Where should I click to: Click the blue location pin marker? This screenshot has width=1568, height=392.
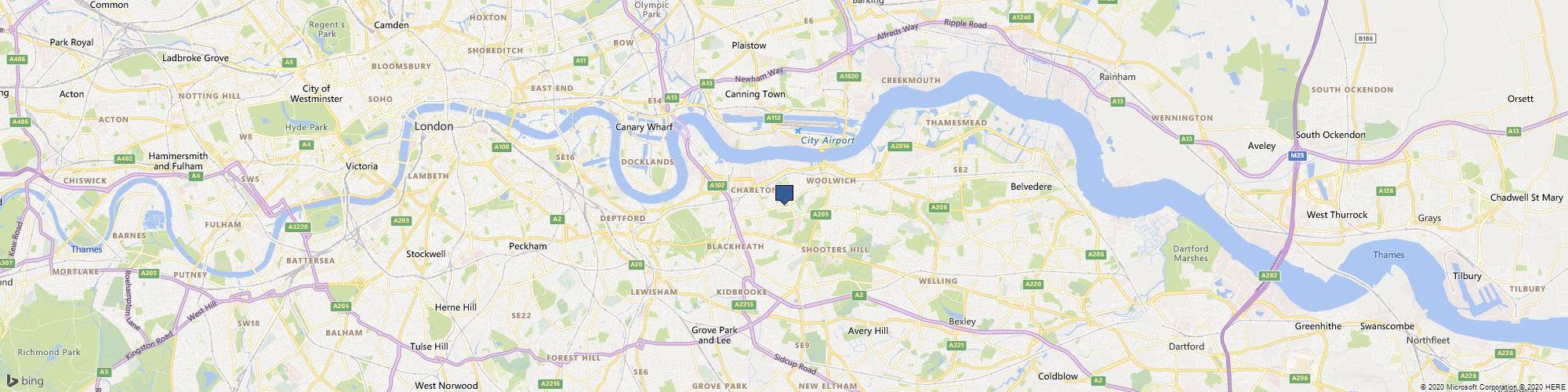[x=784, y=194]
